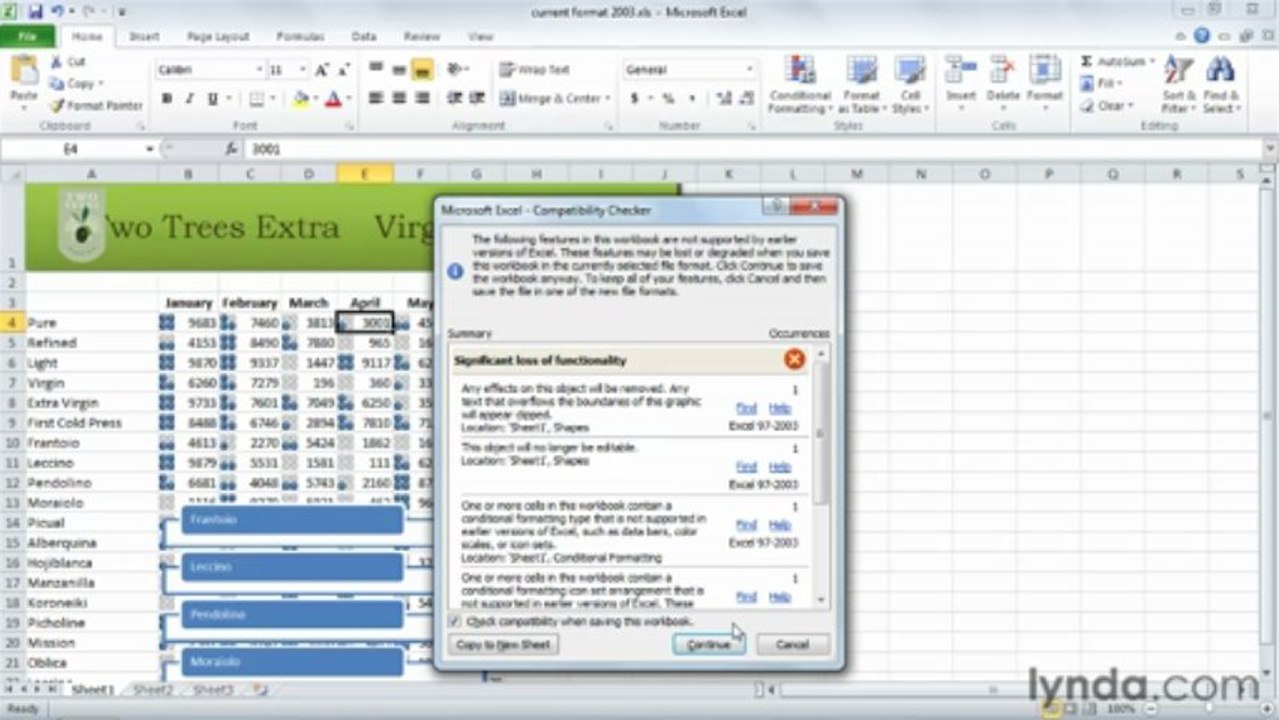The height and width of the screenshot is (720, 1279).
Task: Switch to the Review tab
Action: click(422, 36)
